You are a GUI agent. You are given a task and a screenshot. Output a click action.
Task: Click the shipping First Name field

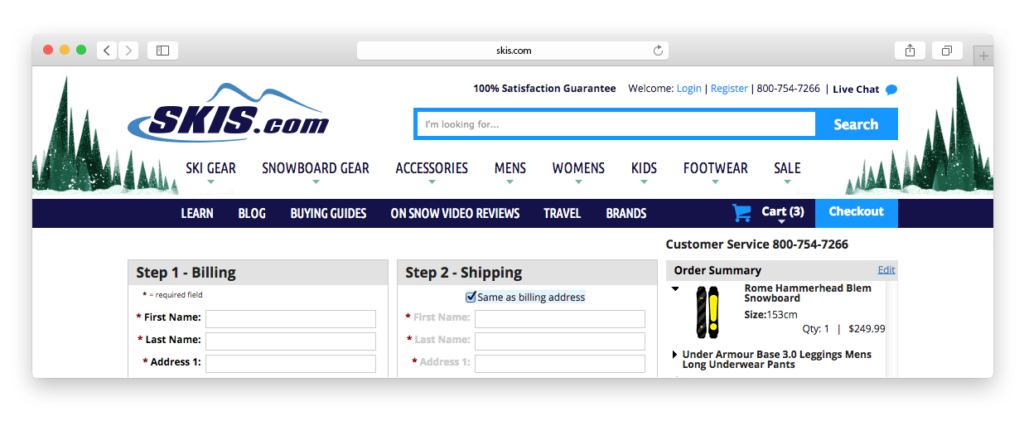[560, 319]
